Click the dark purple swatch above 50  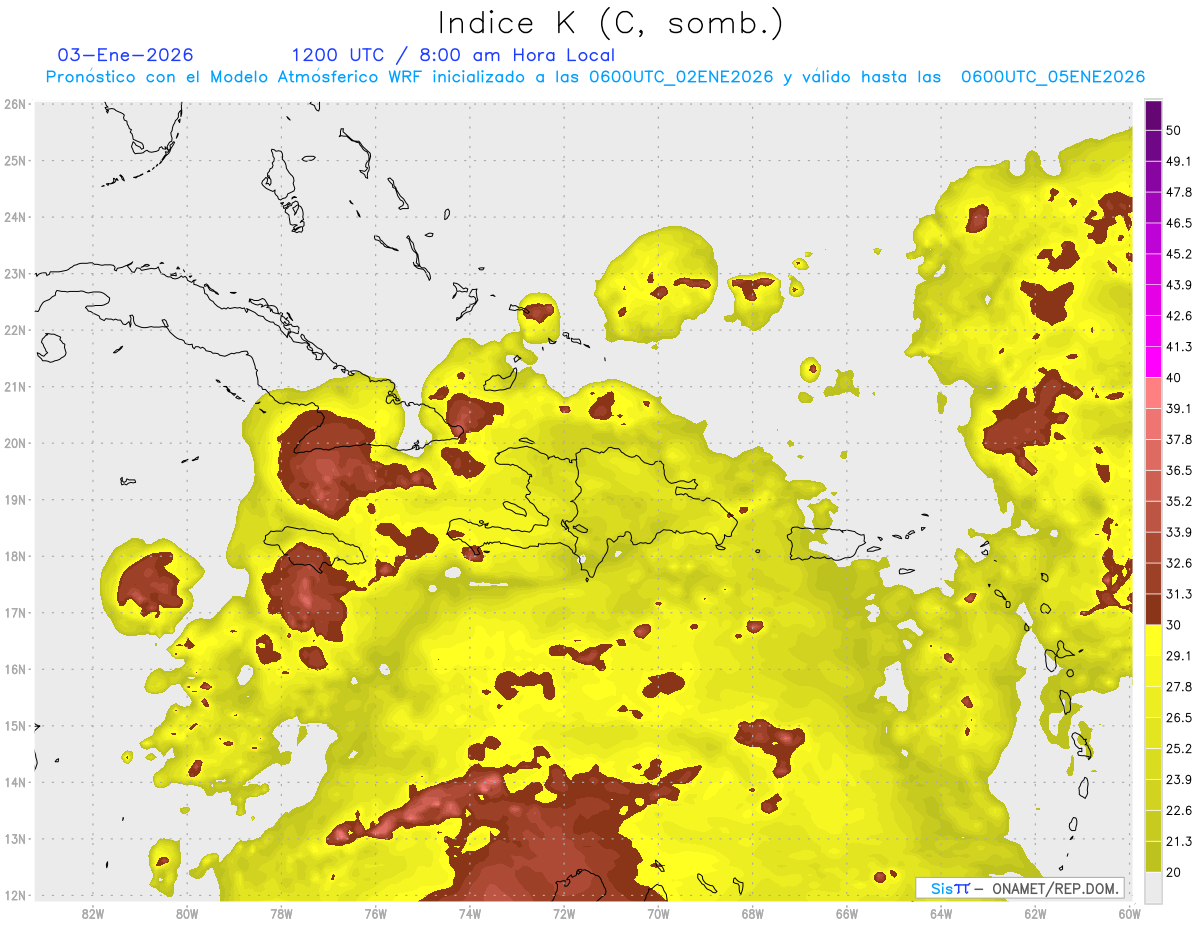click(x=1153, y=115)
